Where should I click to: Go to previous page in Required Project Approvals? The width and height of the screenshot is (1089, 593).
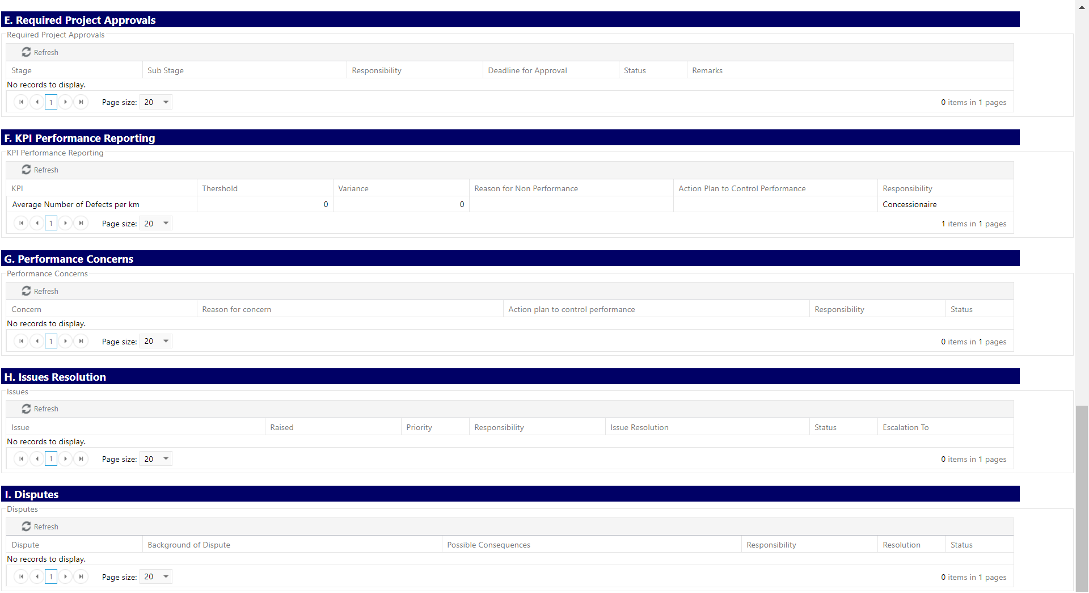pos(36,102)
